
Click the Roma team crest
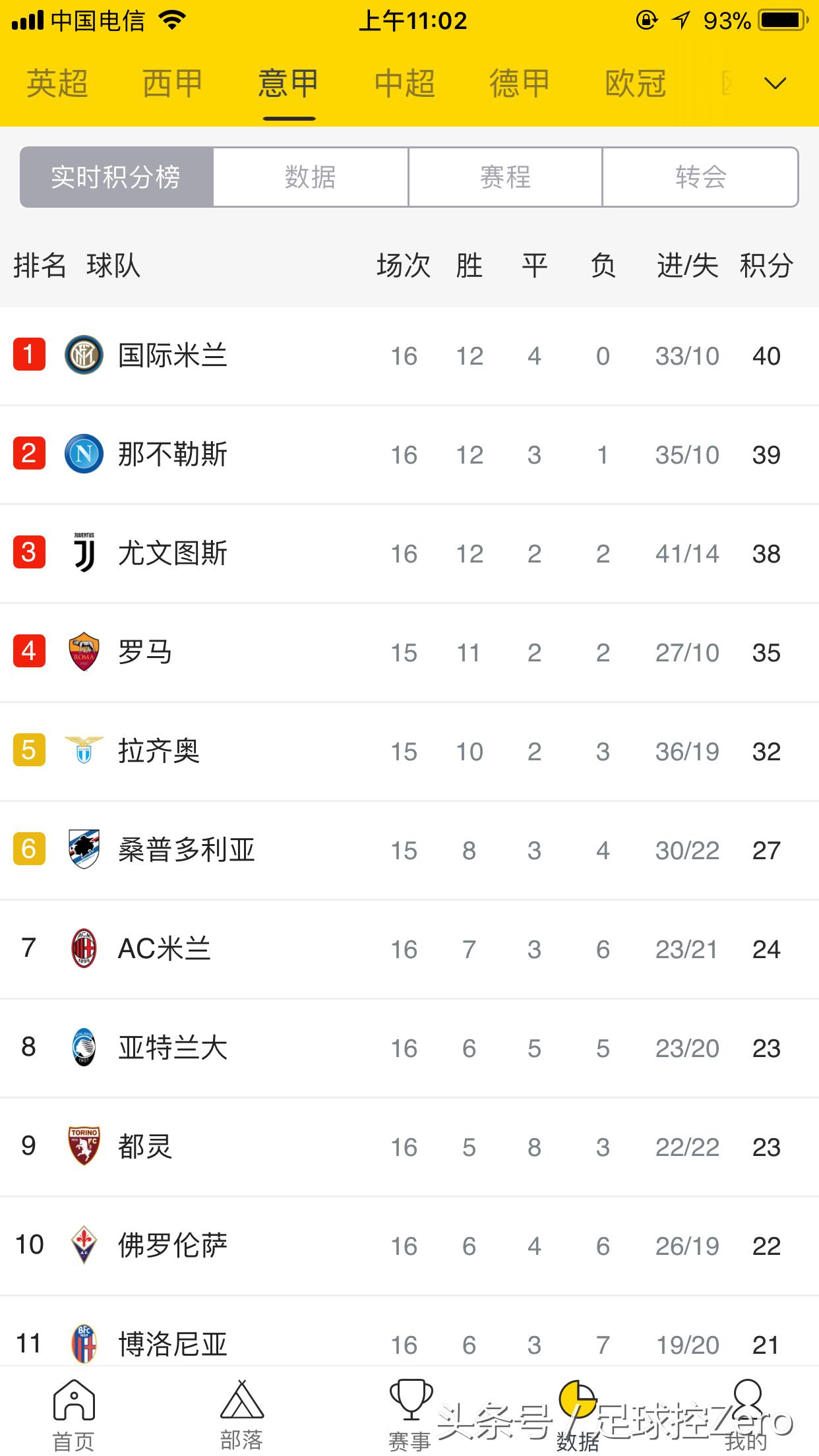pyautogui.click(x=84, y=652)
